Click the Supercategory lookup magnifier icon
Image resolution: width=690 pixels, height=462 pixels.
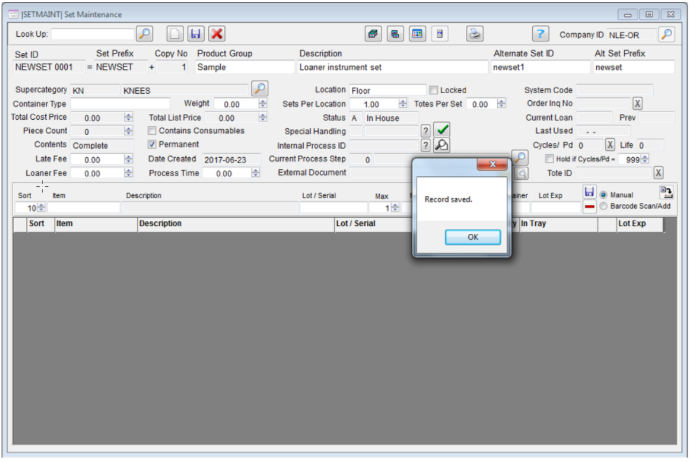[259, 89]
